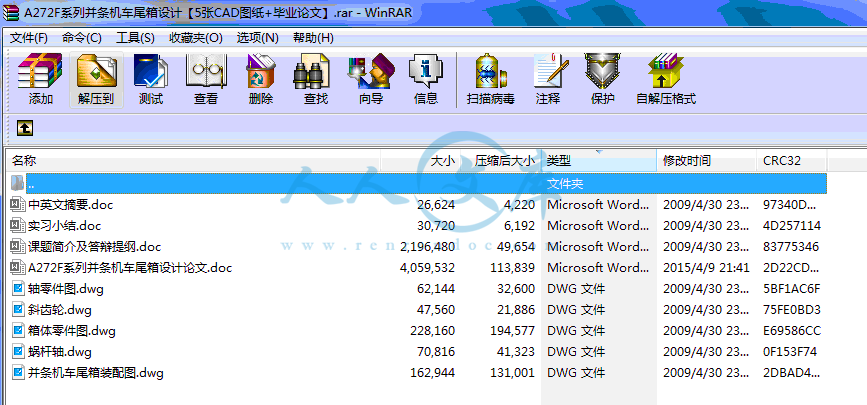Select file name 蜗杆轴.dwg
Image resolution: width=867 pixels, height=405 pixels.
(60, 352)
